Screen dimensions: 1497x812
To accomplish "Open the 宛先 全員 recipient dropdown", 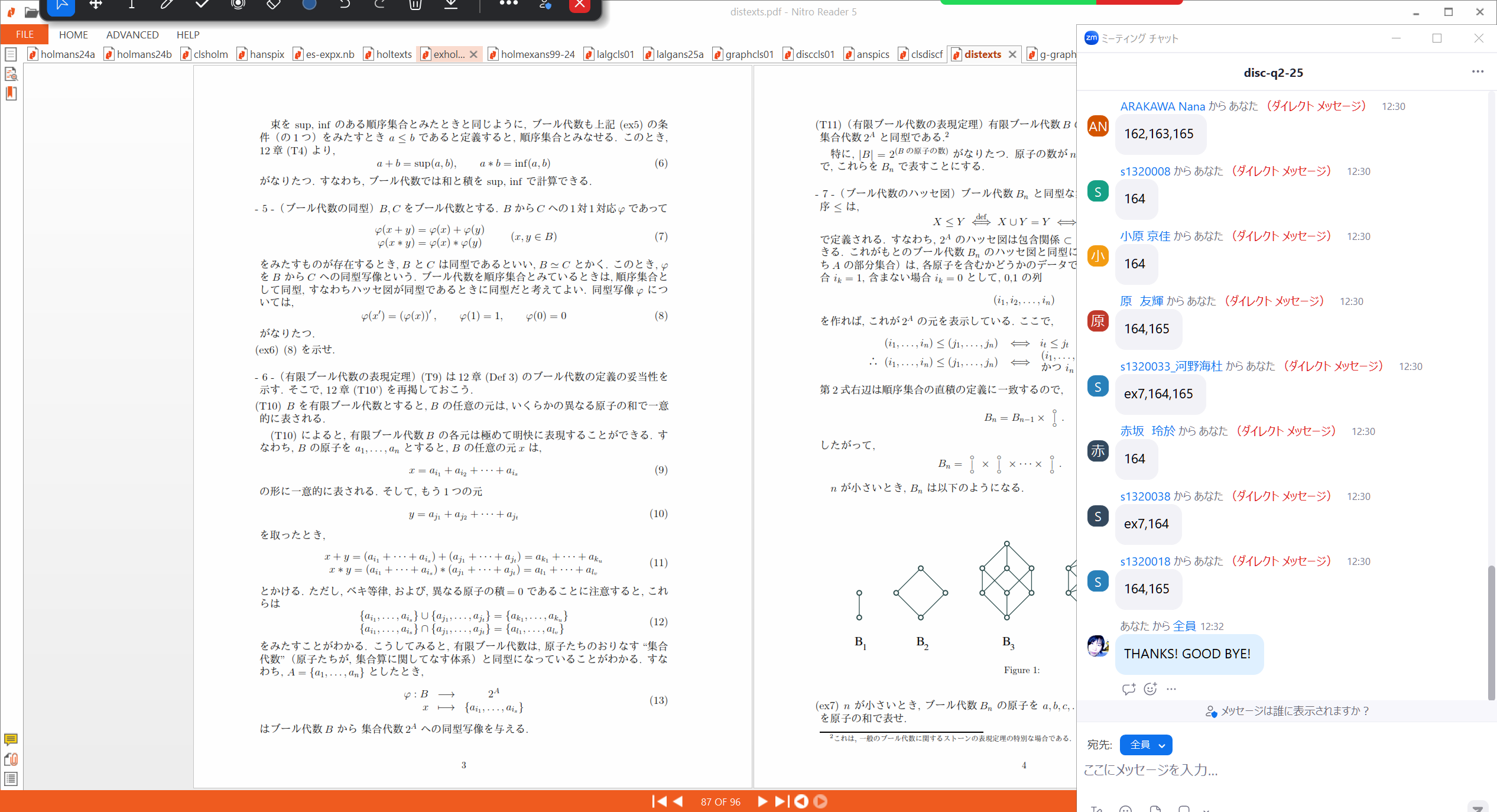I will (x=1146, y=745).
